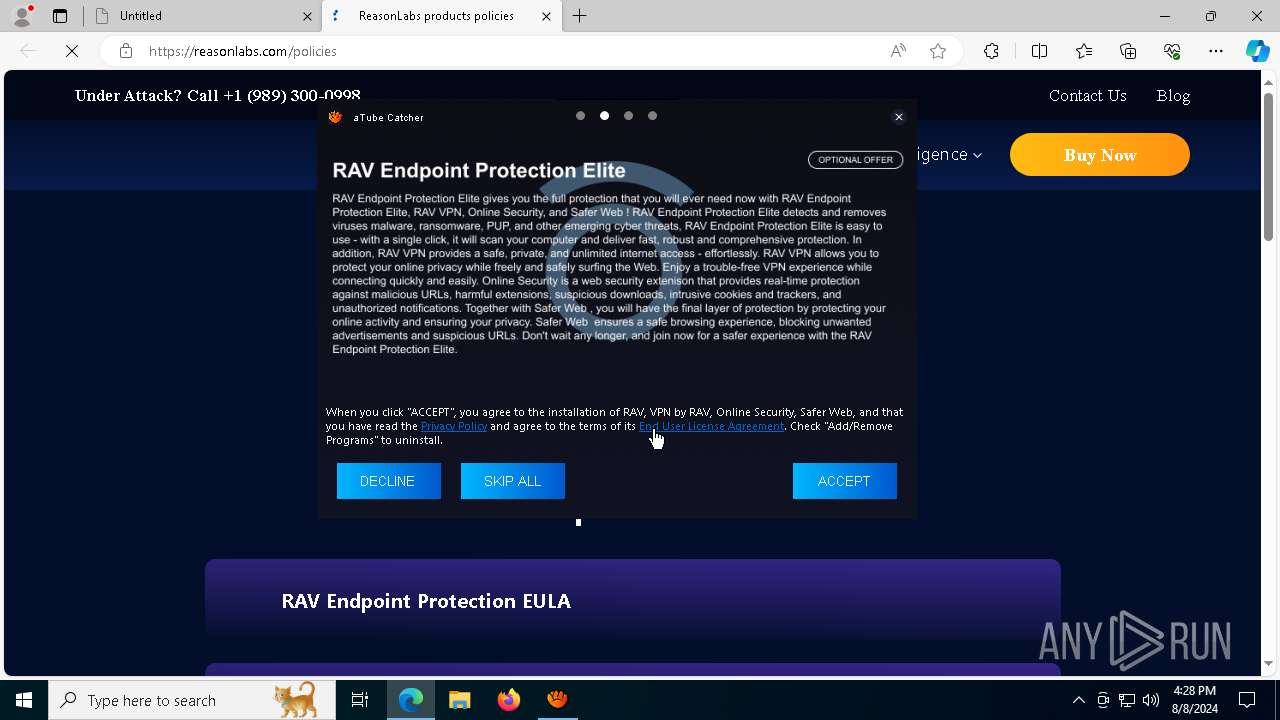The width and height of the screenshot is (1280, 720).
Task: Toggle Split screen view
Action: [1039, 51]
